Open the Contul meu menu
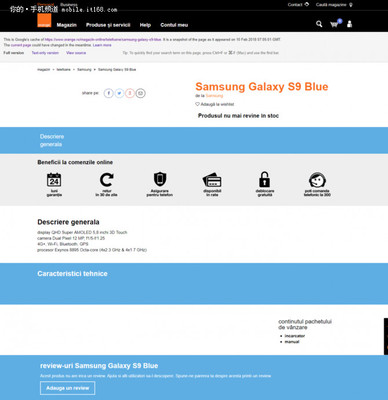The height and width of the screenshot is (400, 388). tap(174, 25)
